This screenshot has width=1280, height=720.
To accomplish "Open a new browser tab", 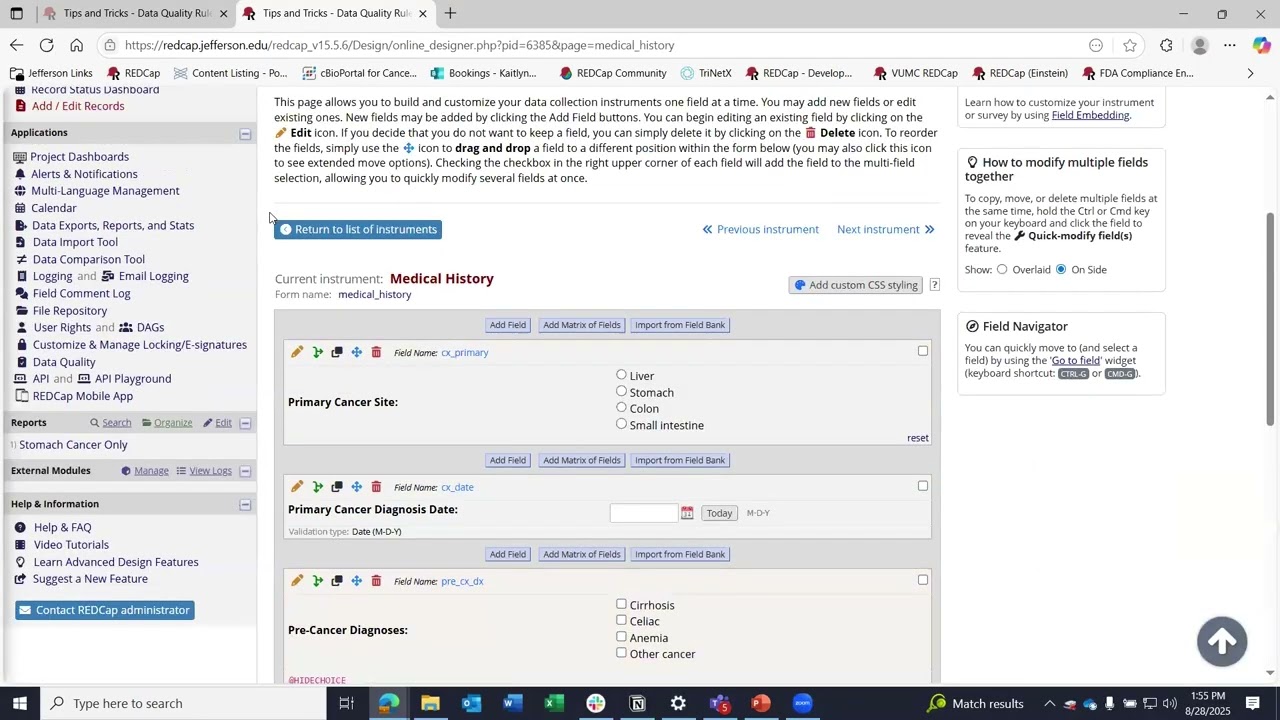I will pos(451,13).
